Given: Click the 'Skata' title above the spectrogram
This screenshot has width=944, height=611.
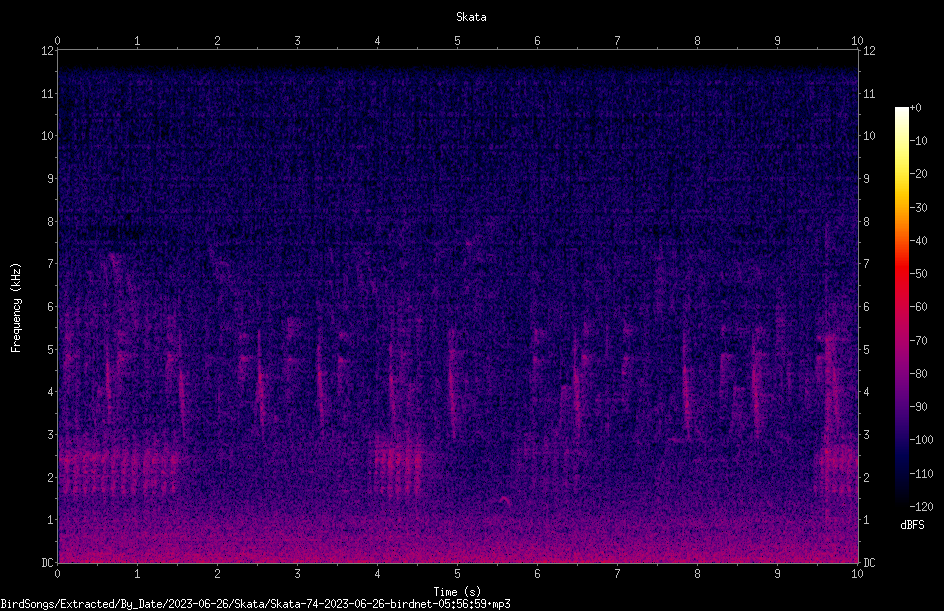Looking at the screenshot, I should 471,17.
